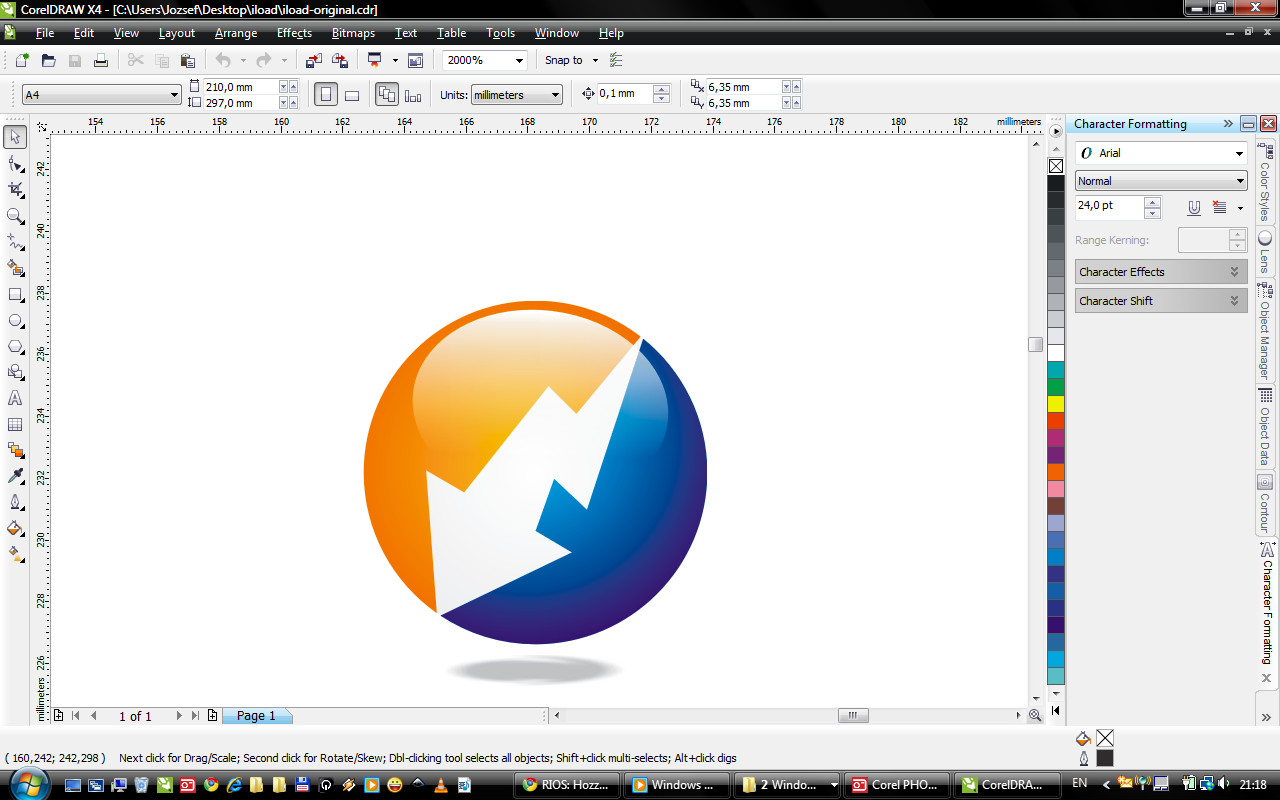
Task: Open the Object Manager docker tab
Action: (x=1265, y=330)
